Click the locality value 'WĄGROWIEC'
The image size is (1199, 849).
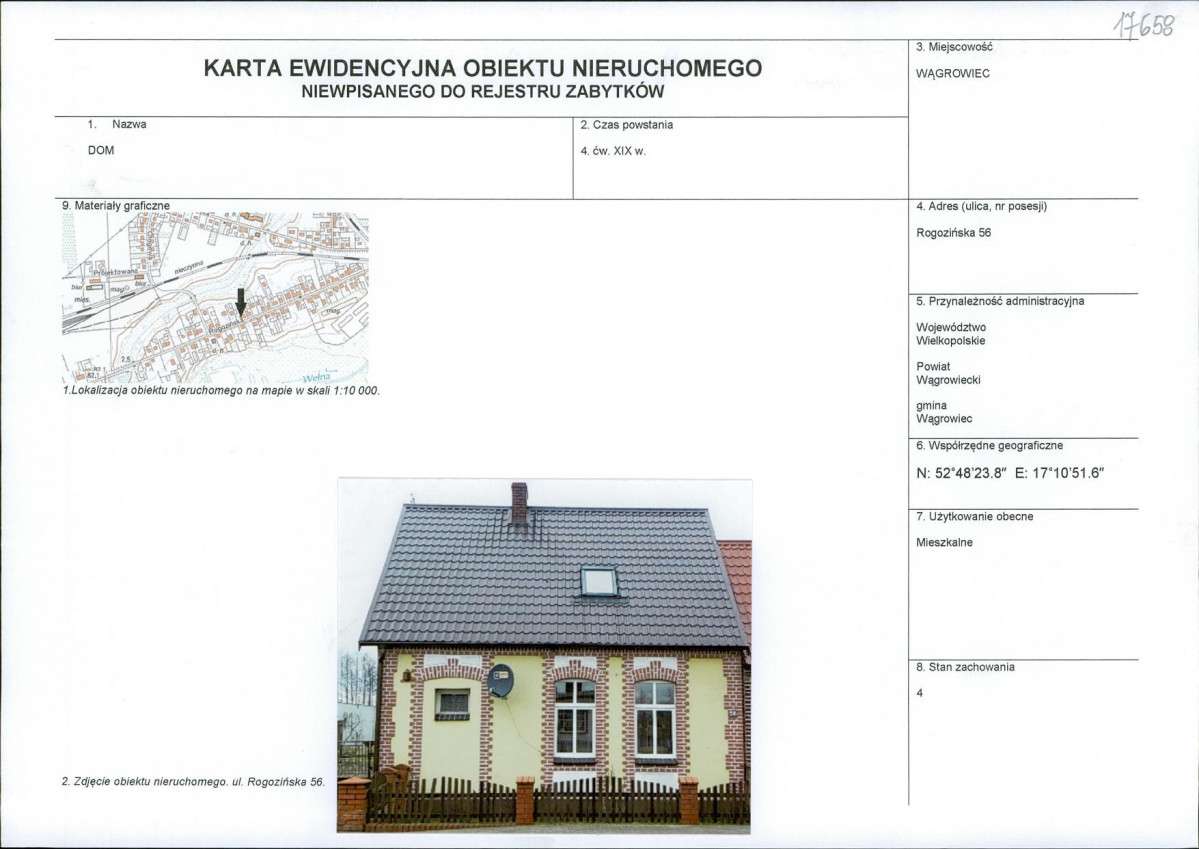click(953, 73)
